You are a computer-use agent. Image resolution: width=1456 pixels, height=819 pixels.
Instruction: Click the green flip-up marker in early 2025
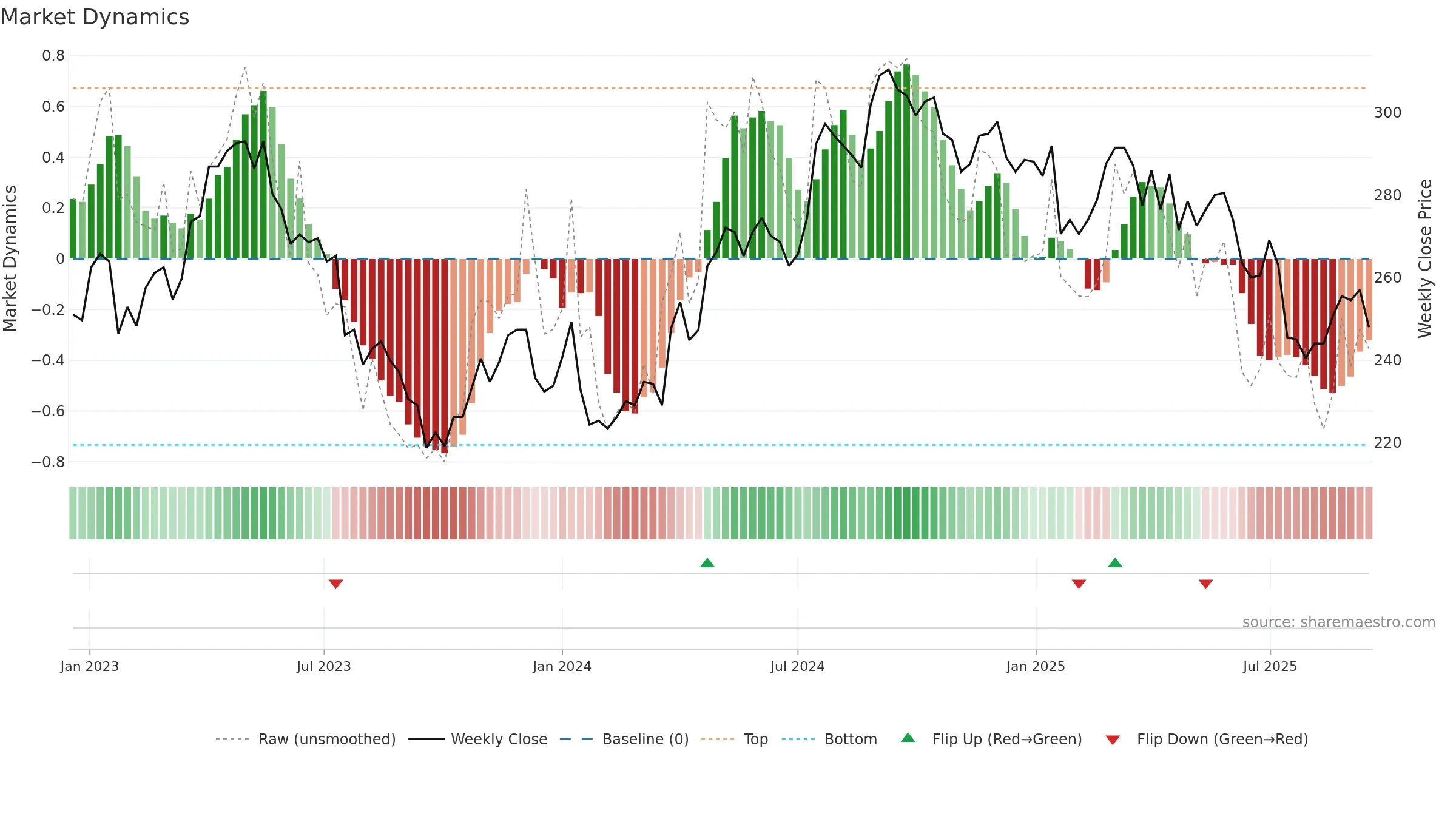(x=1115, y=562)
